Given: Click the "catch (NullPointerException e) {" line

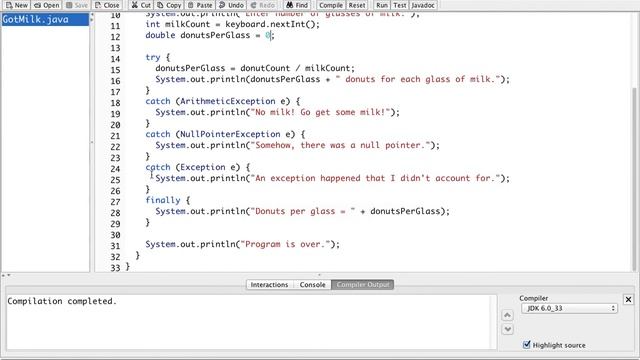Looking at the screenshot, I should 225,134.
